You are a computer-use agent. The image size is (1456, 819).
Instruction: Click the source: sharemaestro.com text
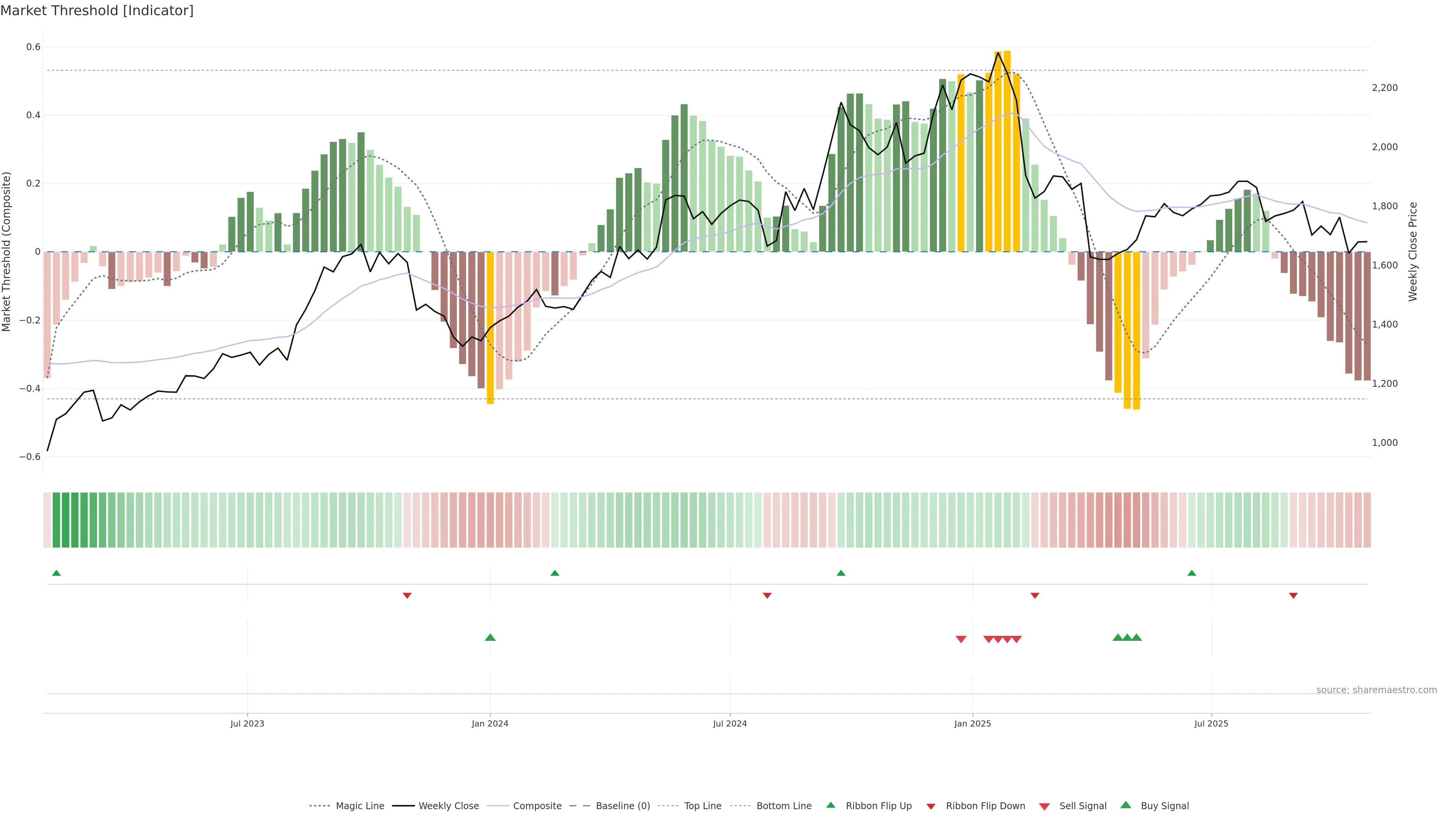pyautogui.click(x=1376, y=690)
